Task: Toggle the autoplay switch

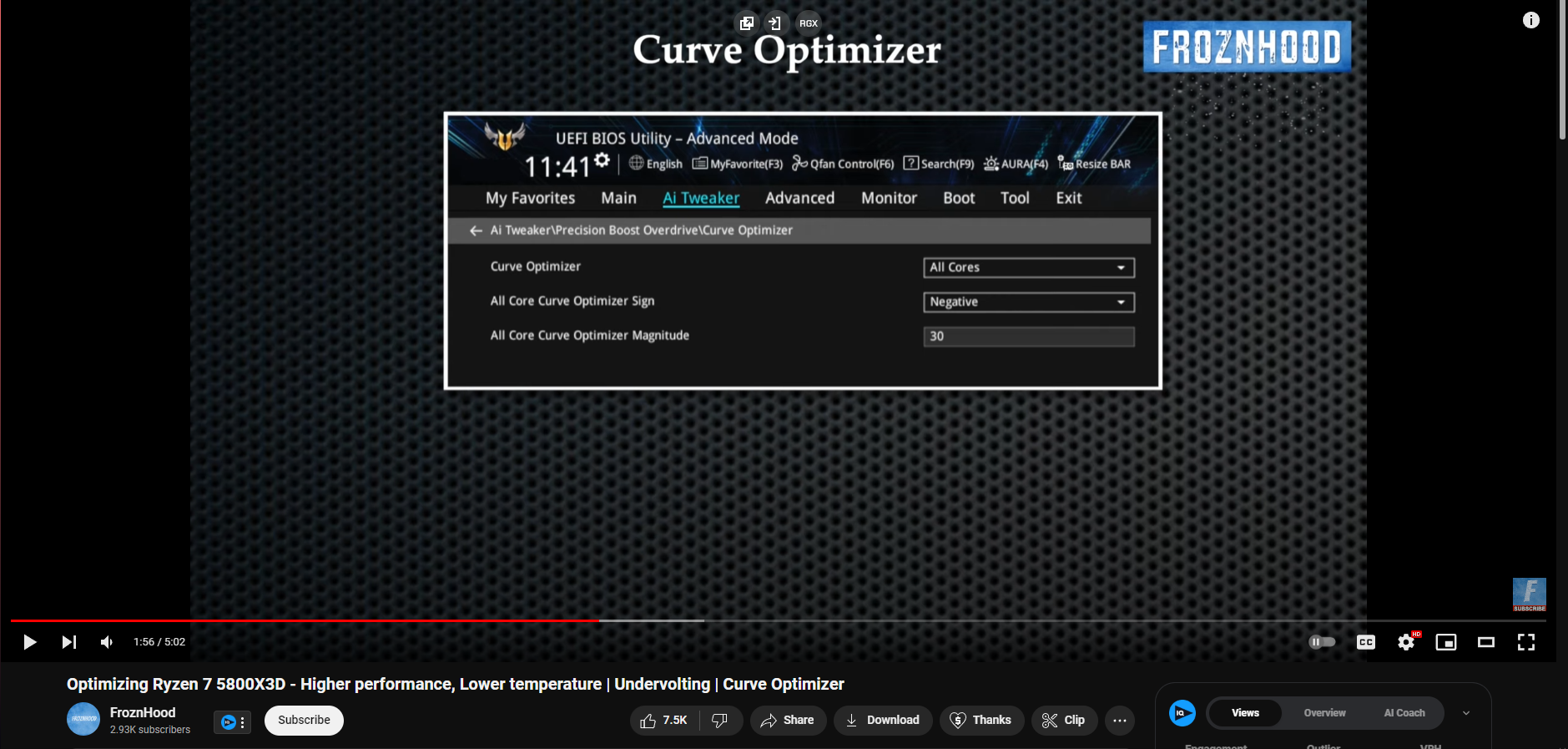Action: click(1322, 642)
